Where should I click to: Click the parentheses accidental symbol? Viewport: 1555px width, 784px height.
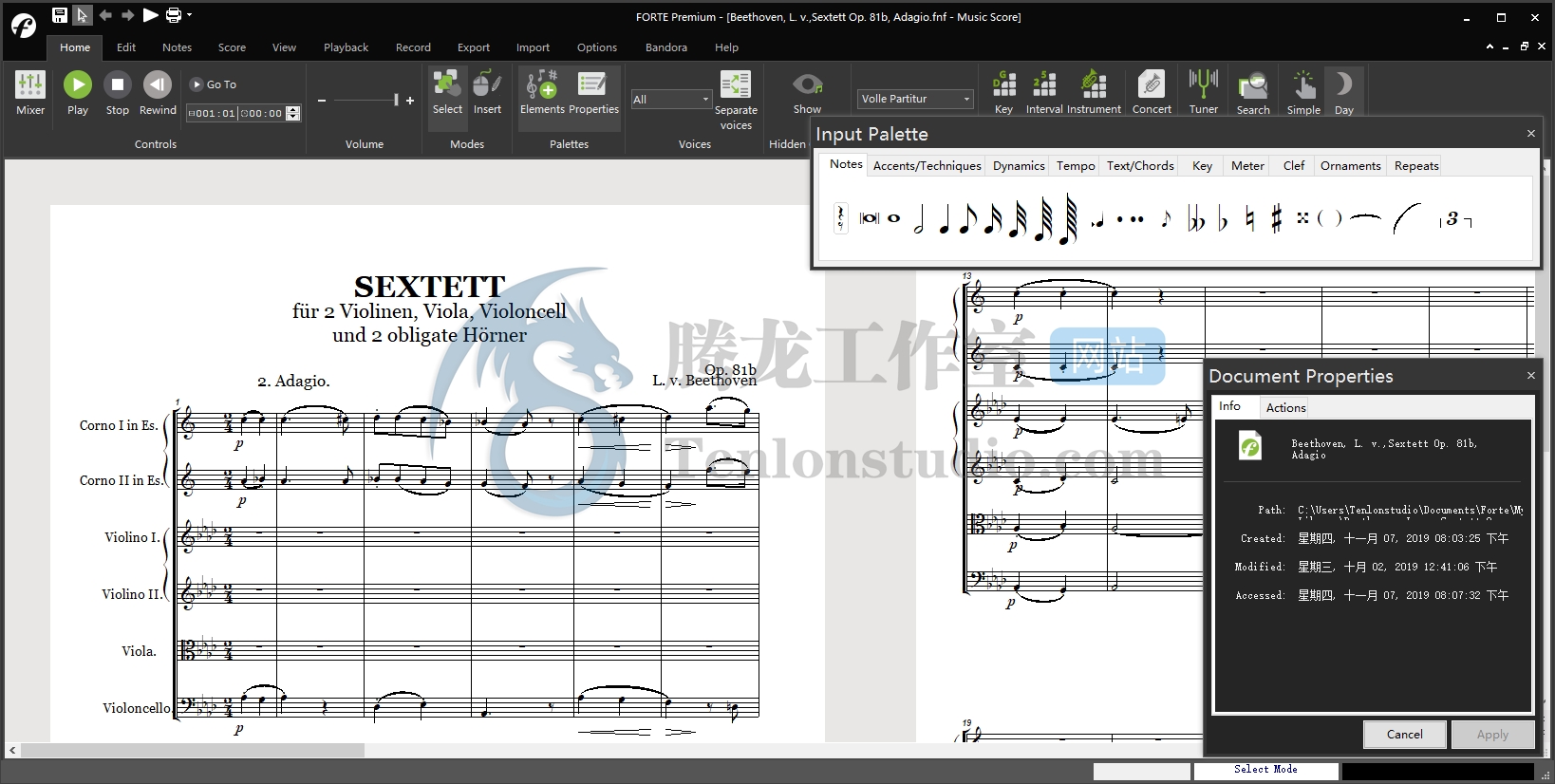(x=1329, y=218)
